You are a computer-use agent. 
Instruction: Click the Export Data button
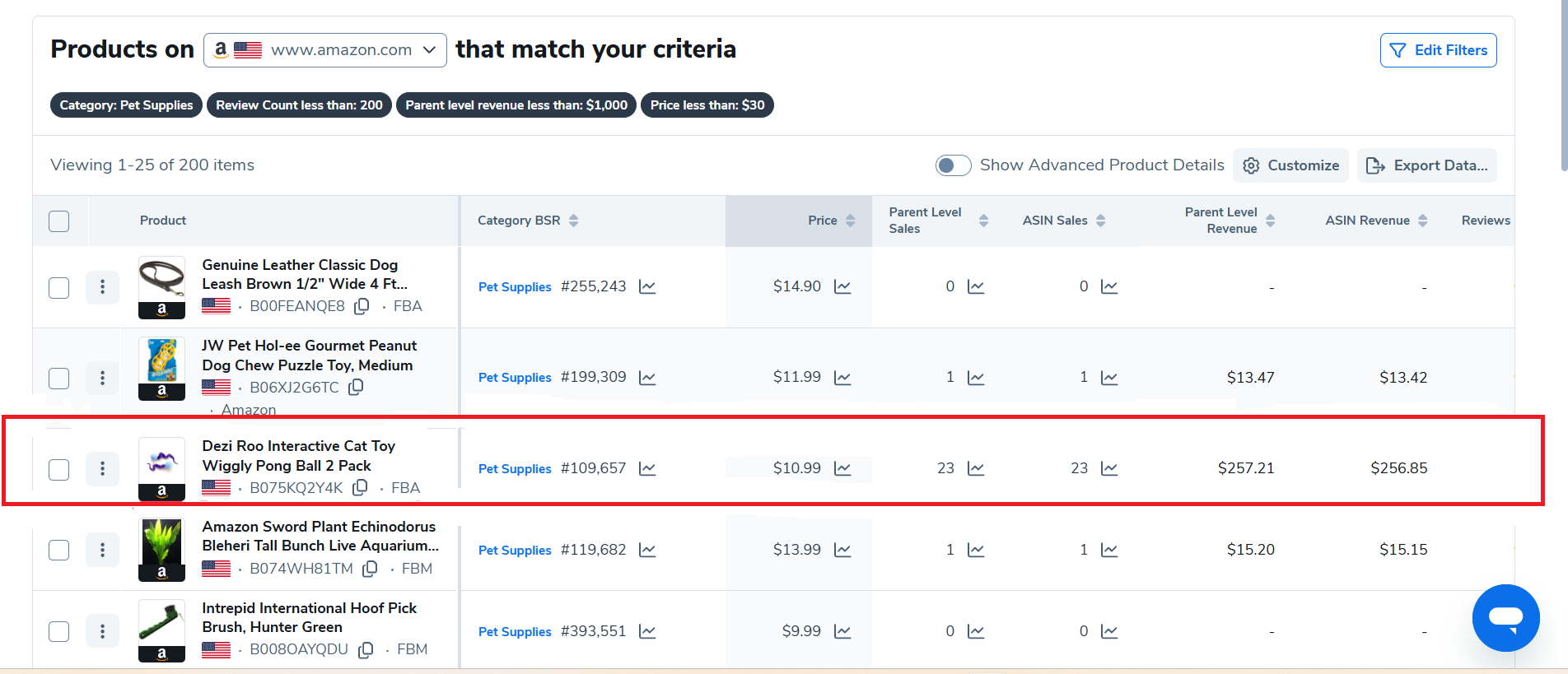click(1426, 165)
